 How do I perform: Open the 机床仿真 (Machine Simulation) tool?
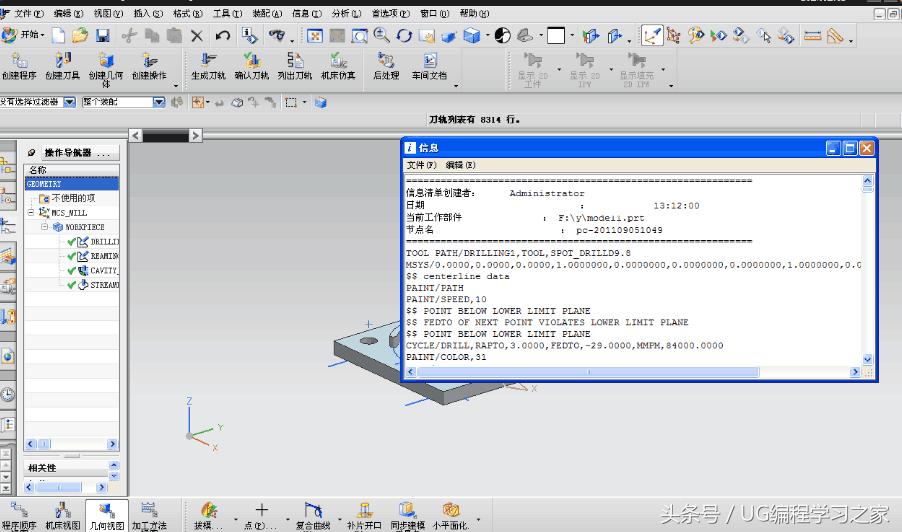tap(338, 65)
